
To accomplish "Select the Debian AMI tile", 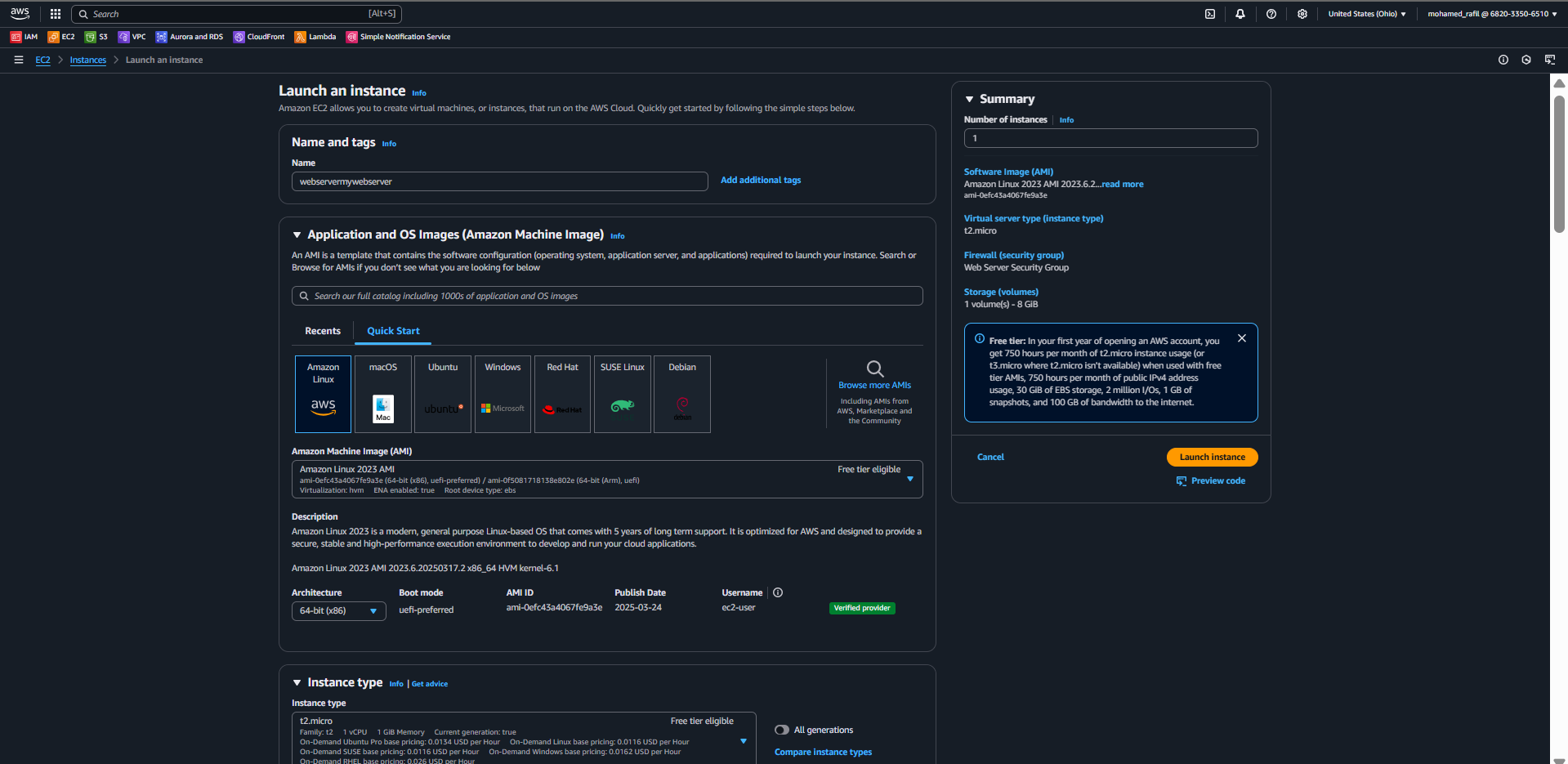I will coord(682,394).
